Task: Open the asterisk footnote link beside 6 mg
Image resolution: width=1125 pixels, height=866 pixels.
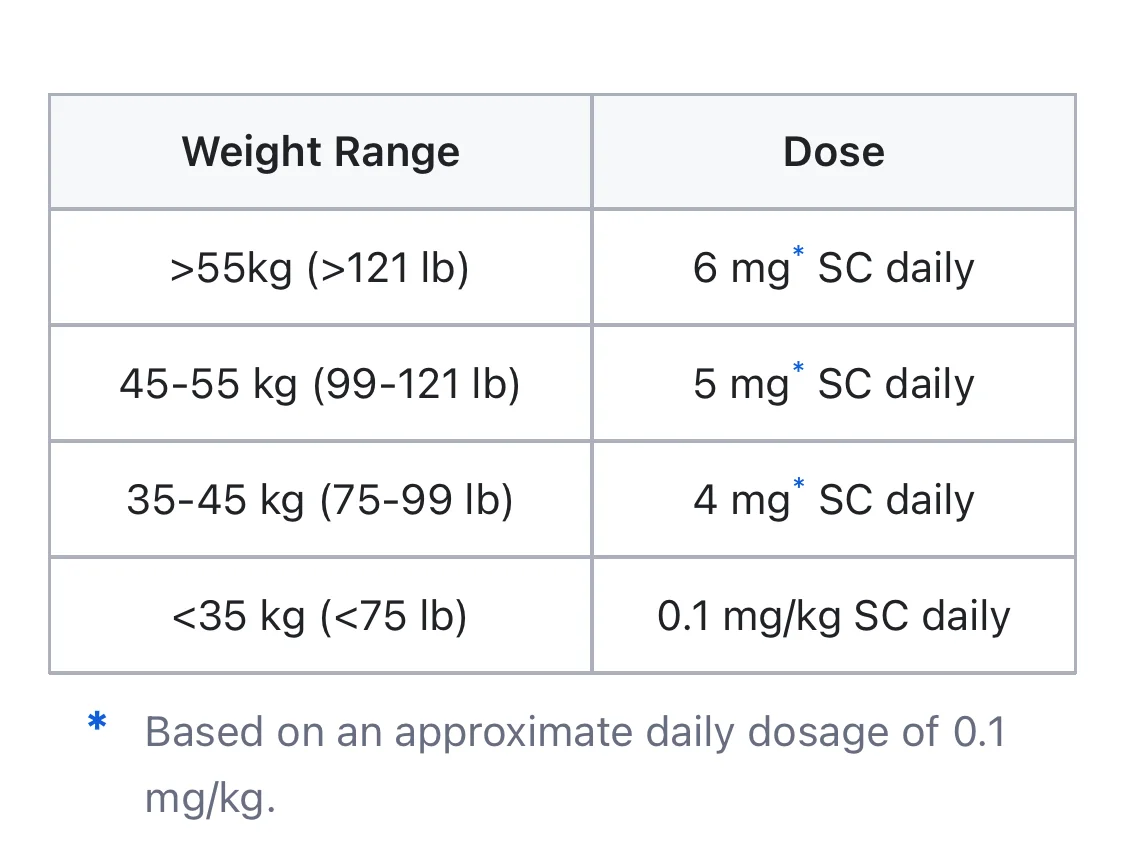Action: click(798, 253)
